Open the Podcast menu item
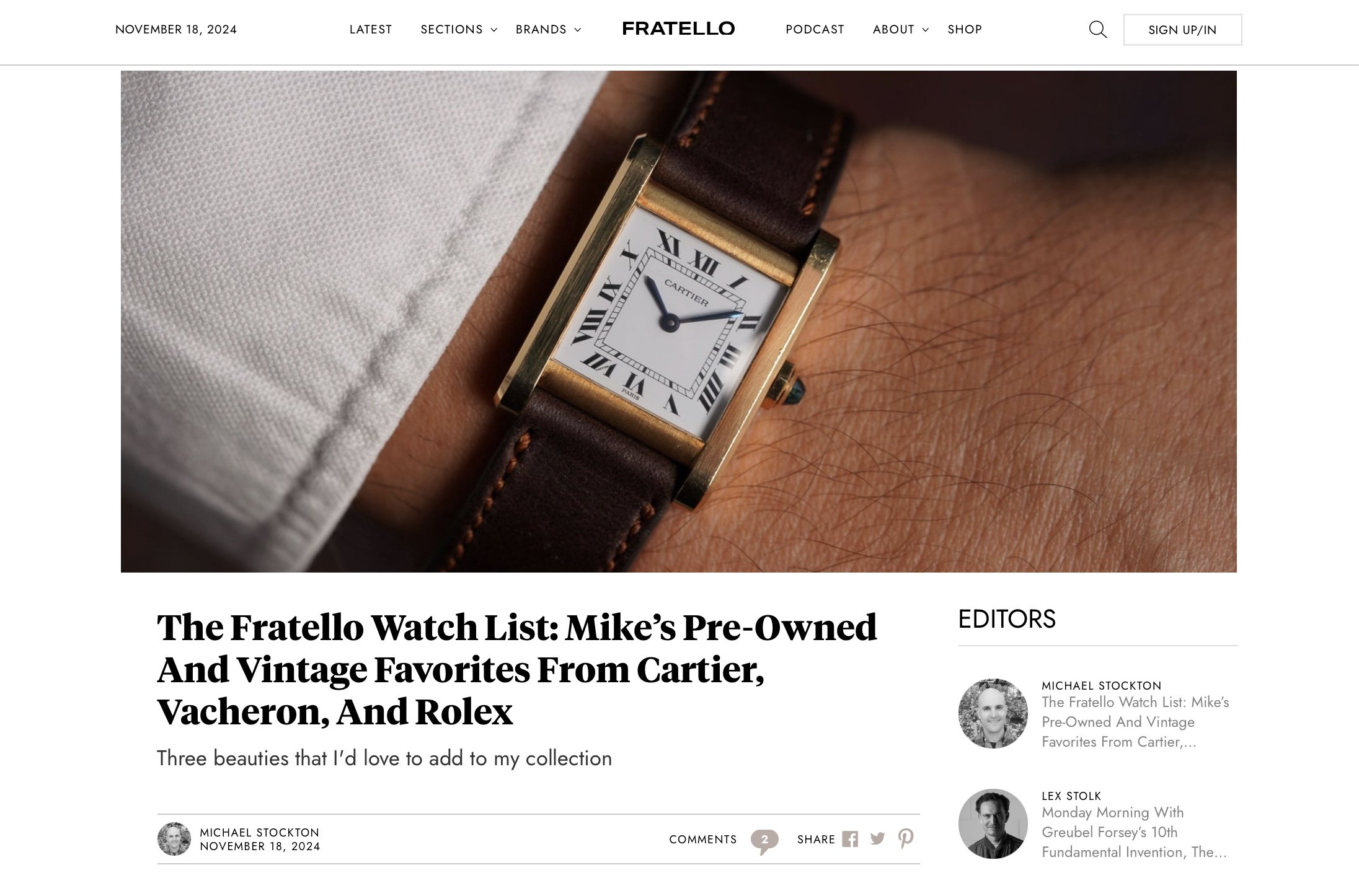 pos(815,29)
